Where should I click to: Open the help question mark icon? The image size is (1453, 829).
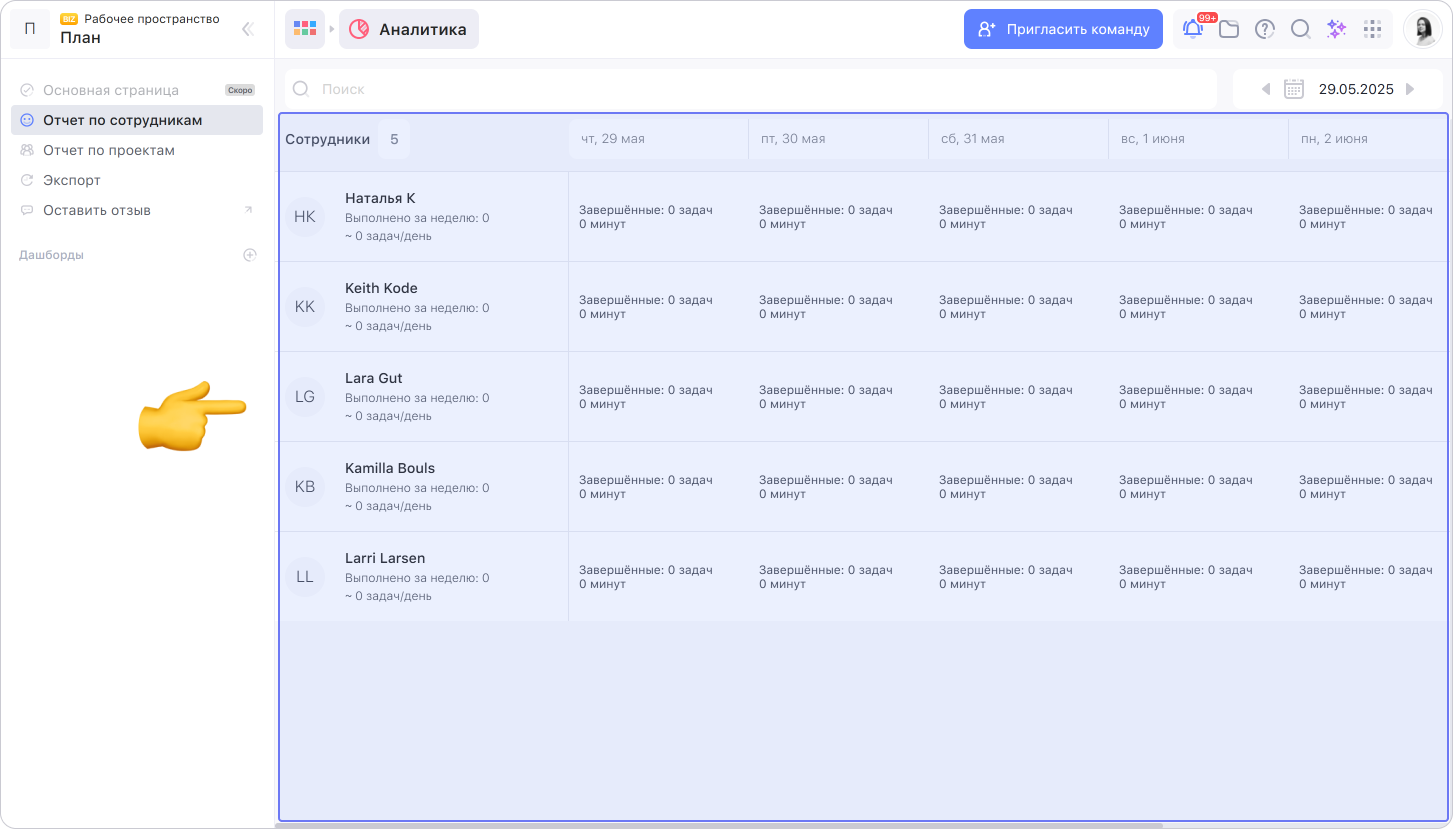pyautogui.click(x=1265, y=29)
